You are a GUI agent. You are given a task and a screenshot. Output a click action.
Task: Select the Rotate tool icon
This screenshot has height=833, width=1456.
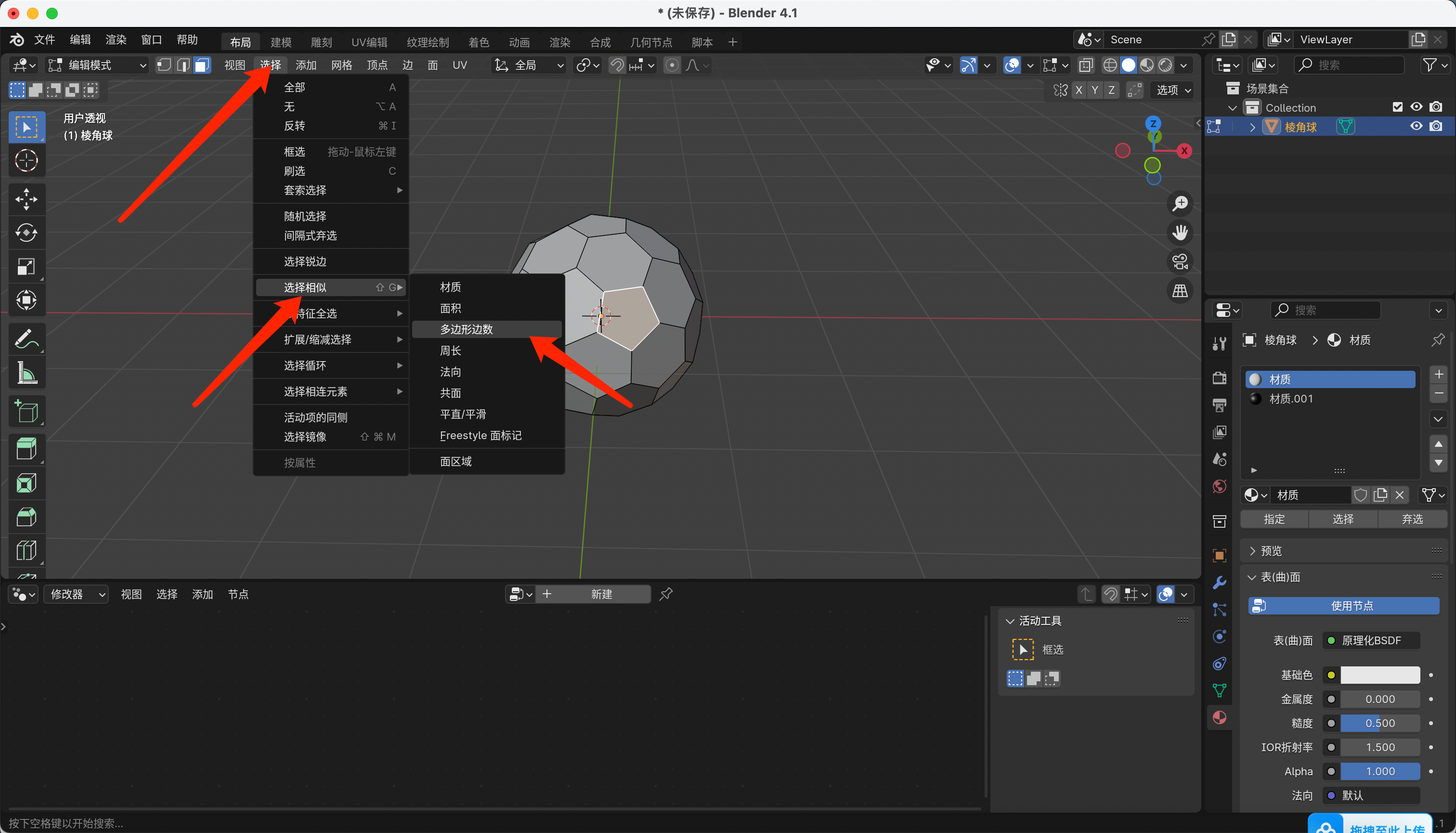26,233
